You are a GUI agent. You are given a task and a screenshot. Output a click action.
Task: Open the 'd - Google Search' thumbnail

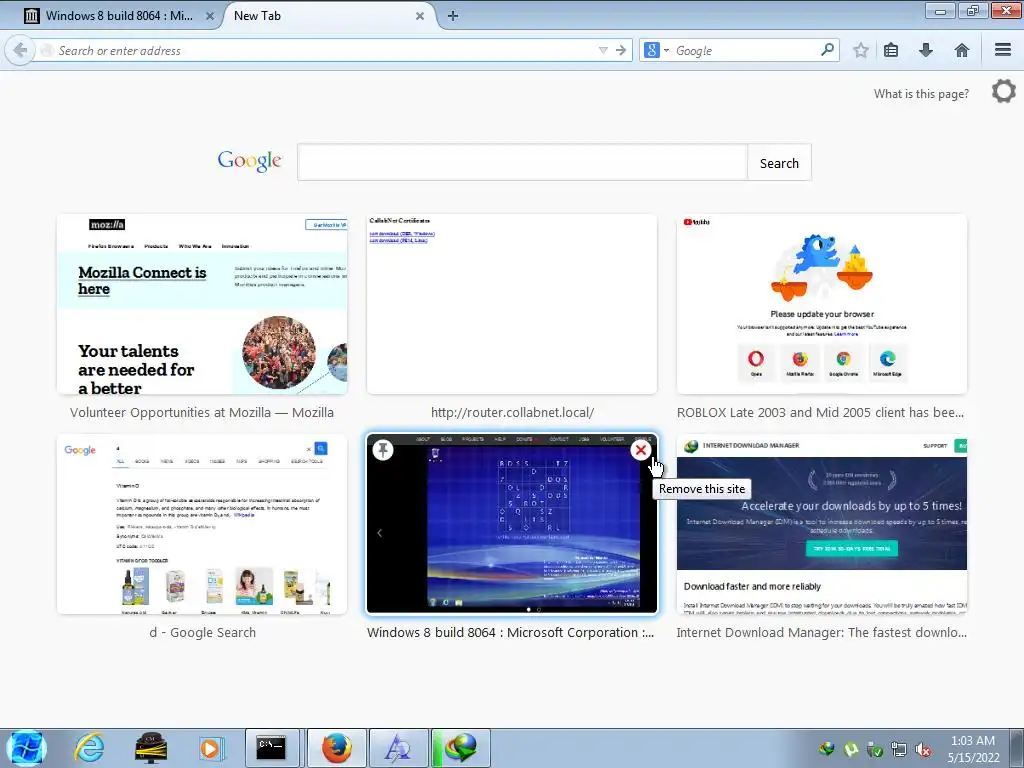coord(202,524)
